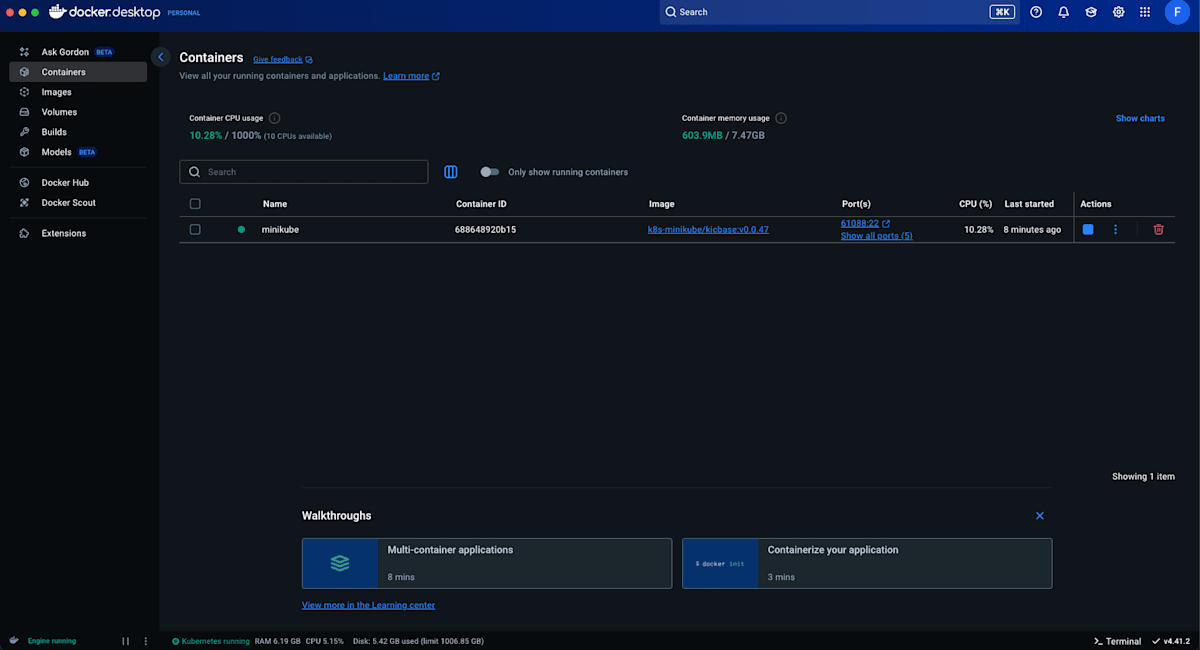
Task: Select Containers in sidebar
Action: (x=78, y=72)
